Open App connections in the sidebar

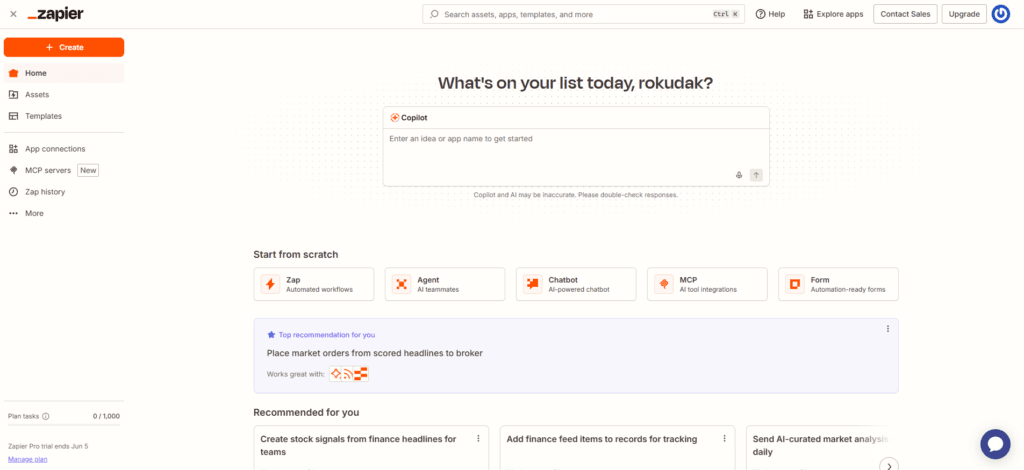click(x=64, y=149)
